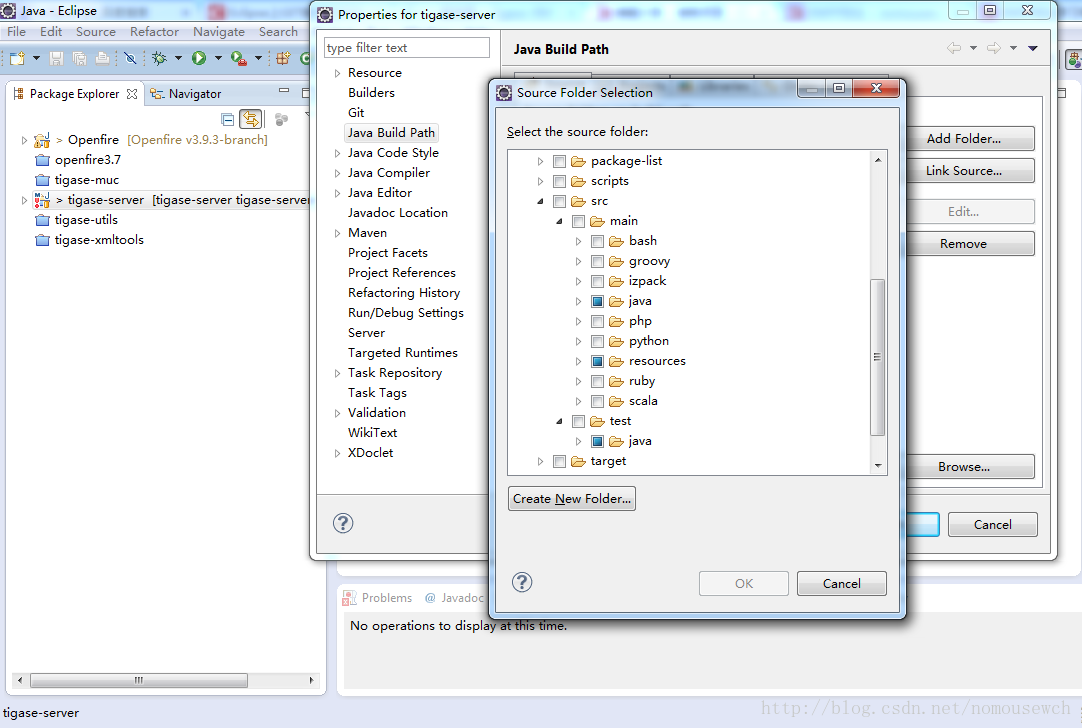Click the Browse button

coord(963,467)
